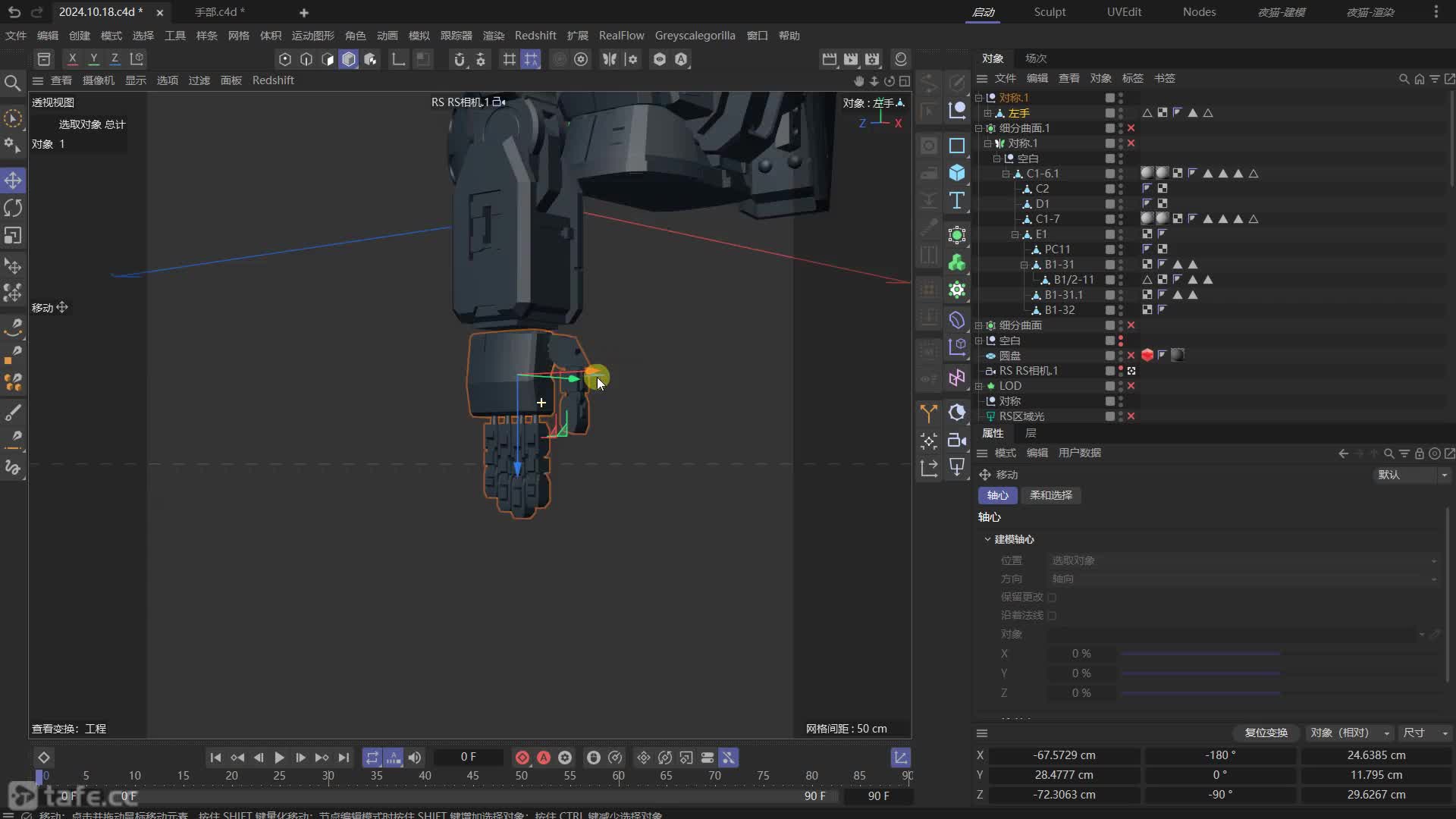Switch to the Nodes layout tab
Viewport: 1456px width, 819px height.
1199,12
